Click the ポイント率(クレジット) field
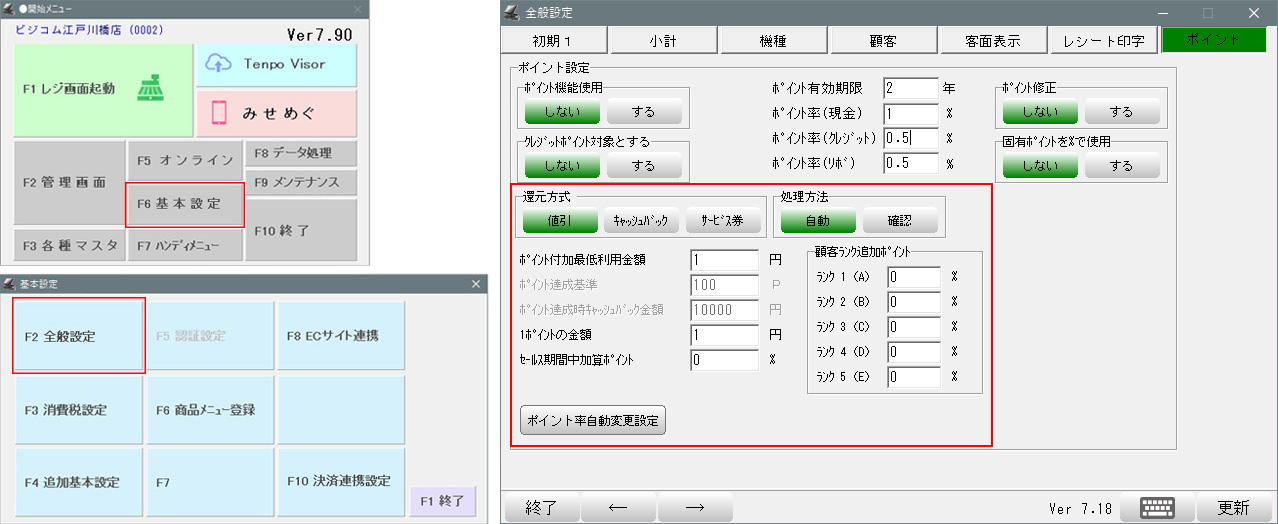 (910, 138)
